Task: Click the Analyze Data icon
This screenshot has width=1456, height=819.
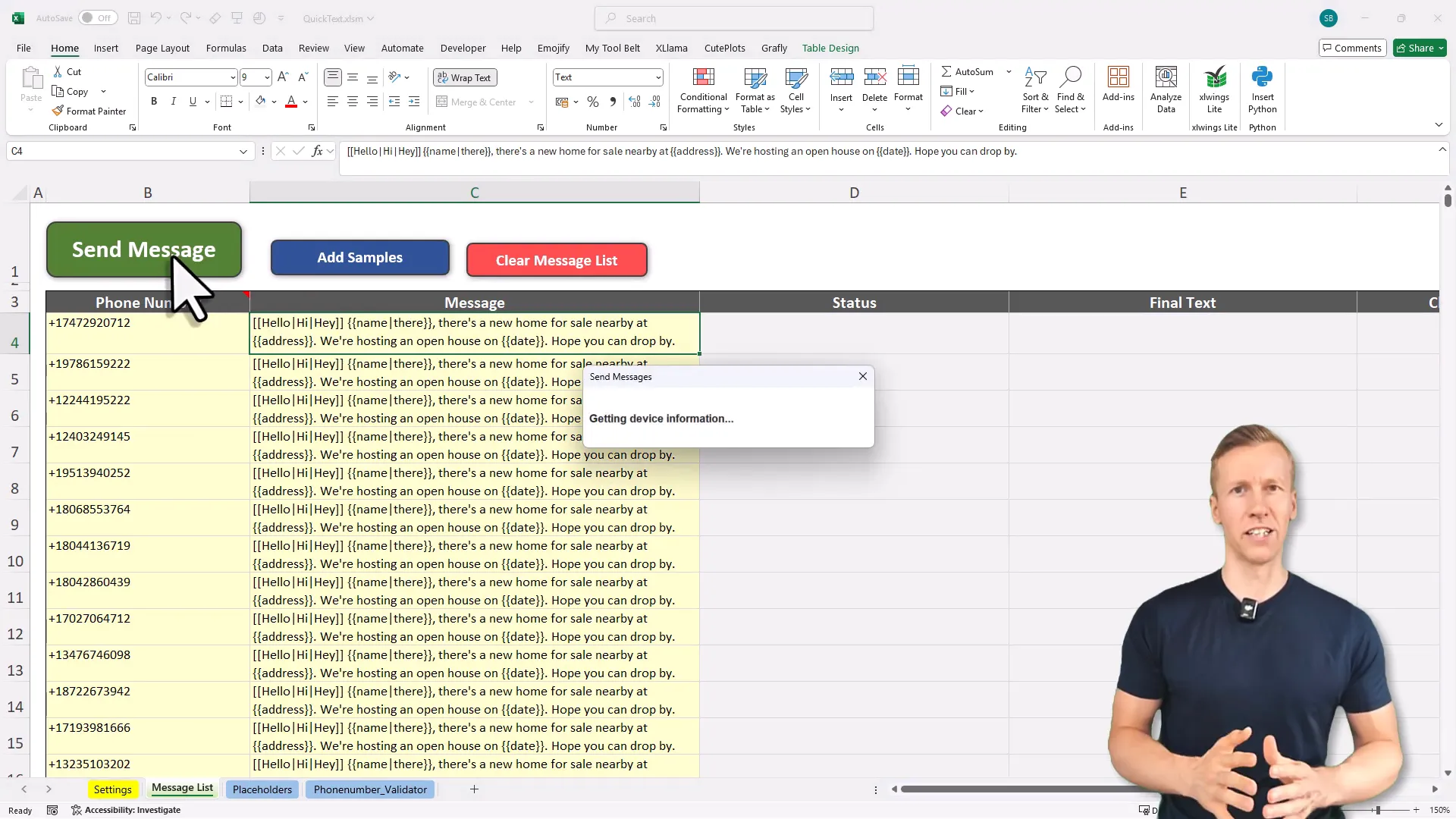Action: (1166, 87)
